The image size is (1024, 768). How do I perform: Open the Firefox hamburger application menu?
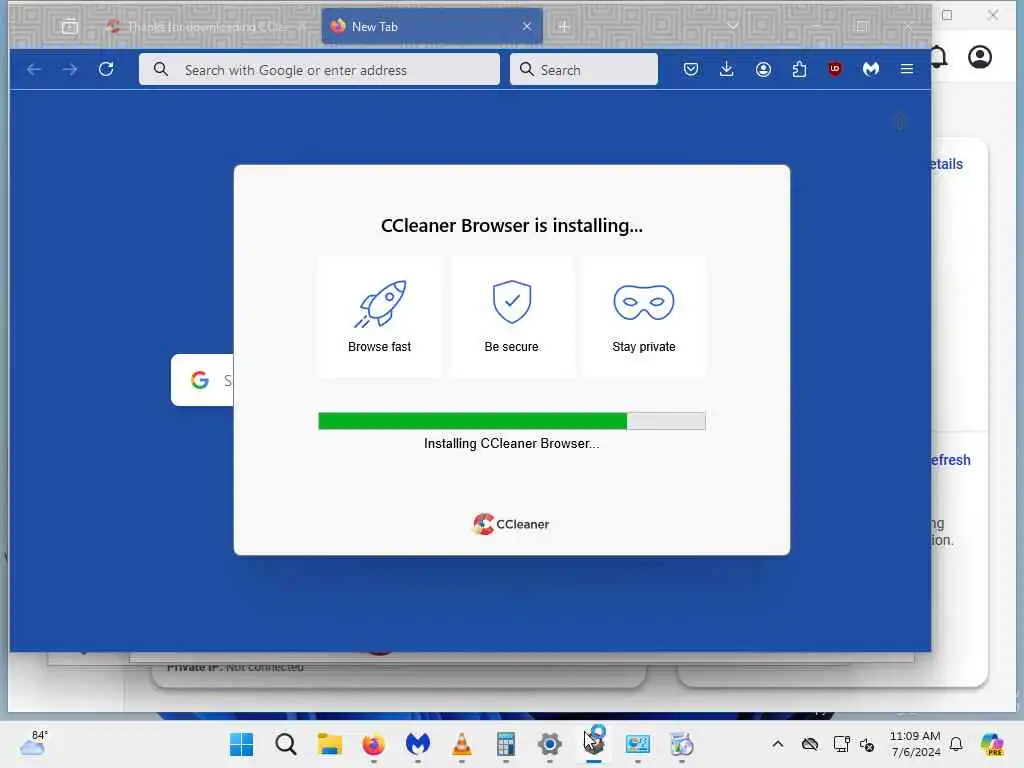coord(906,69)
